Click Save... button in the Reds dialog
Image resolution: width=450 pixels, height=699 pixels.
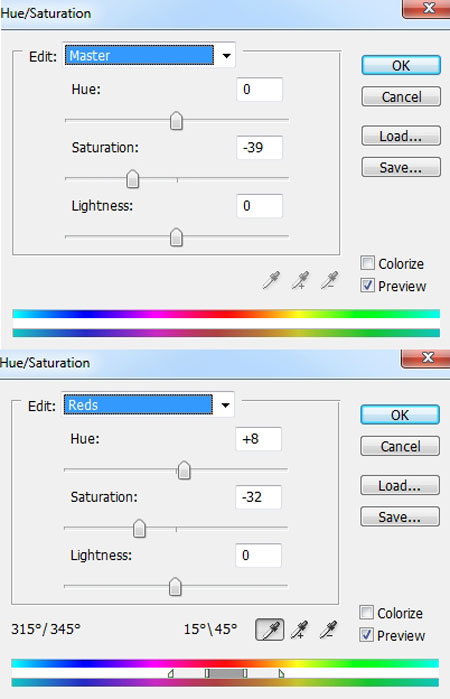coord(400,517)
